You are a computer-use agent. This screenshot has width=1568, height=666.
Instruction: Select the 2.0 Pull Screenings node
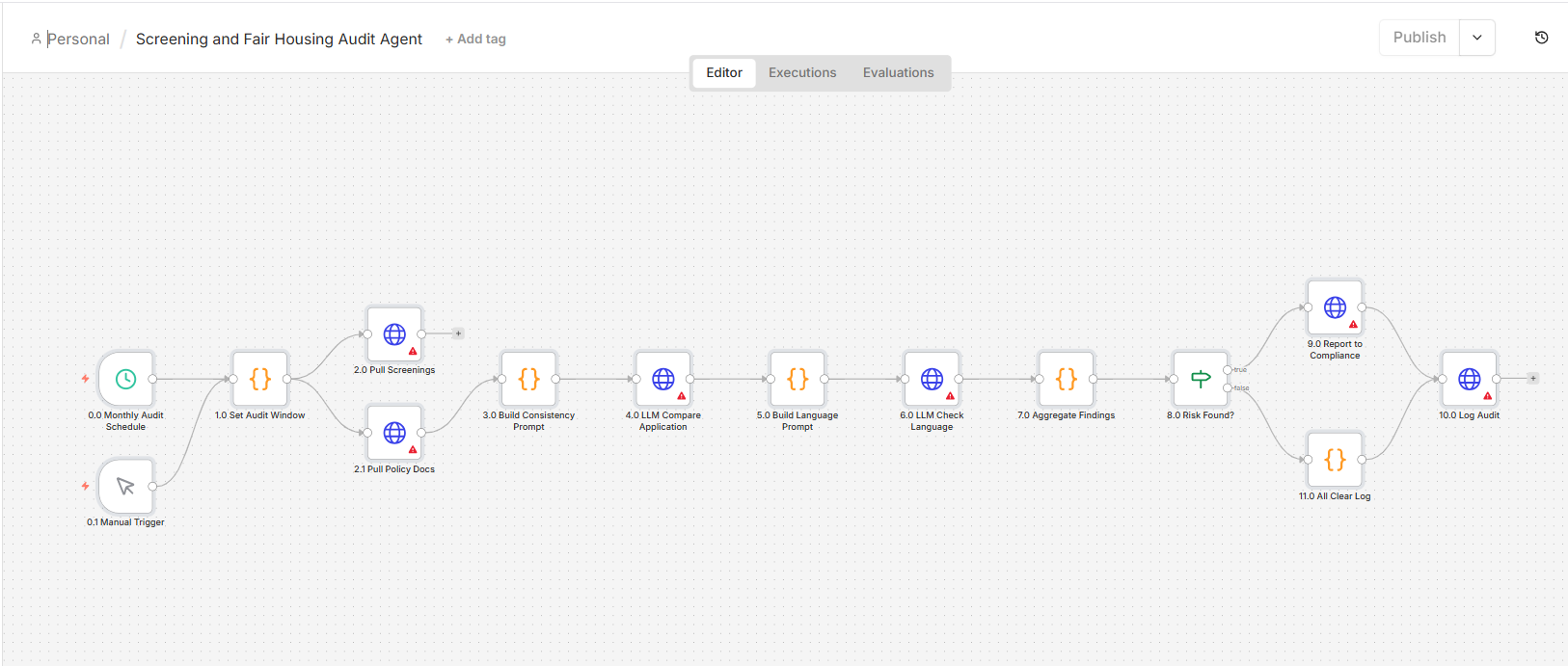[394, 333]
